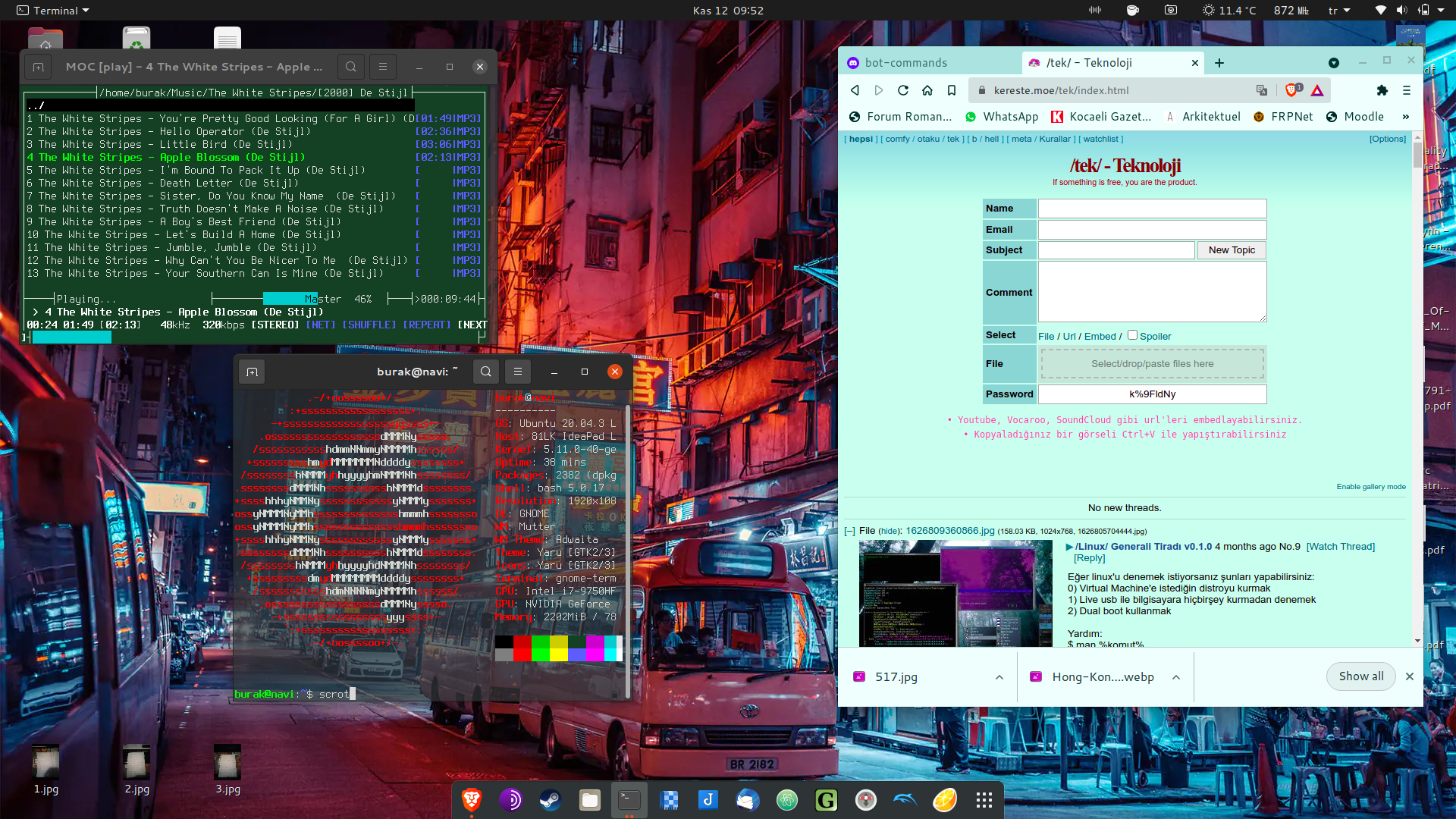Open Brave Rewards triangle icon

1317,90
